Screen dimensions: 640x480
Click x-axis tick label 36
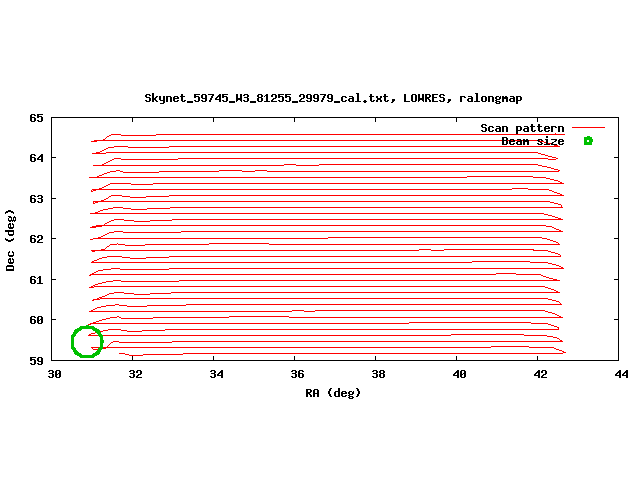pyautogui.click(x=297, y=374)
